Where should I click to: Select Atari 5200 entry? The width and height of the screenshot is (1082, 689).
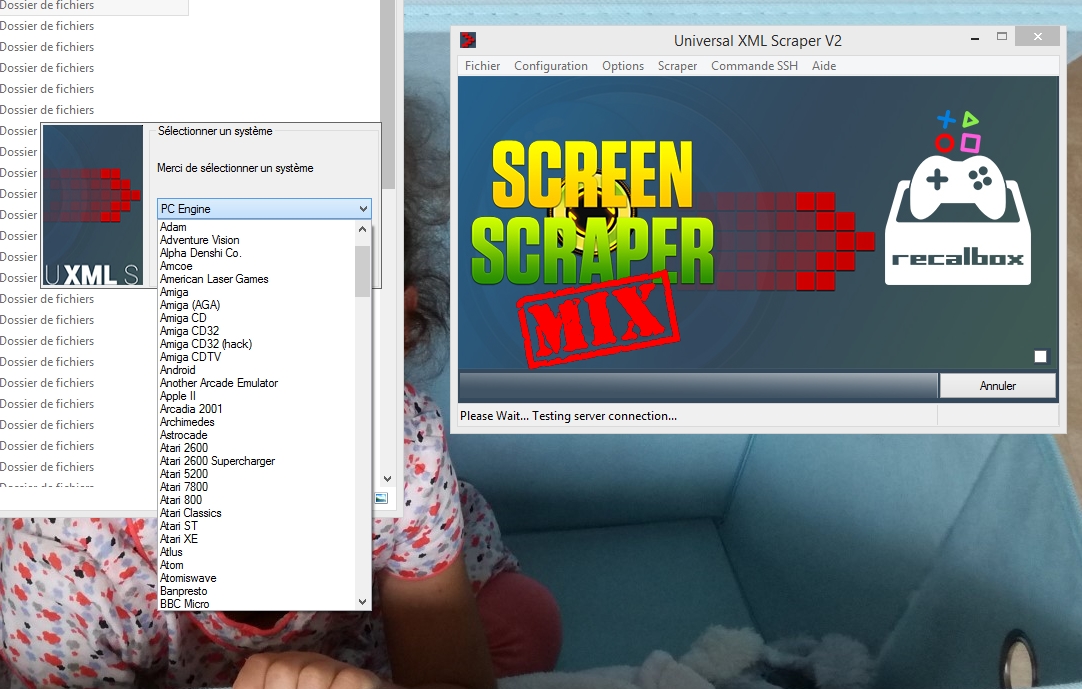tap(257, 474)
